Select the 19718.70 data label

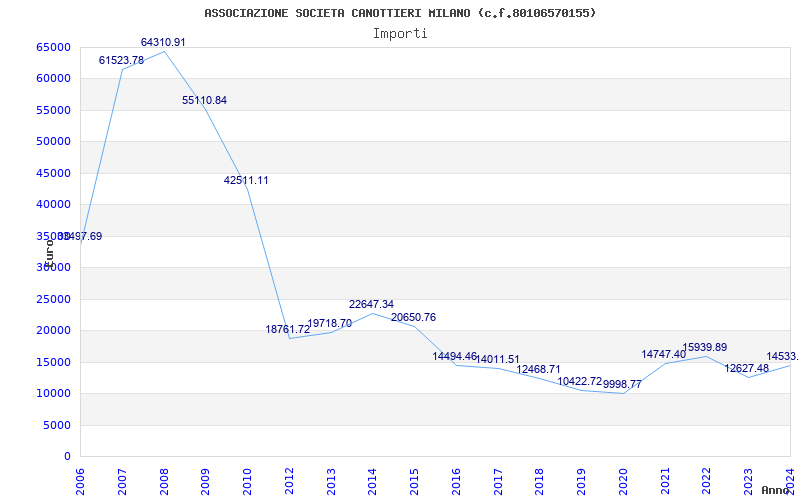(330, 323)
